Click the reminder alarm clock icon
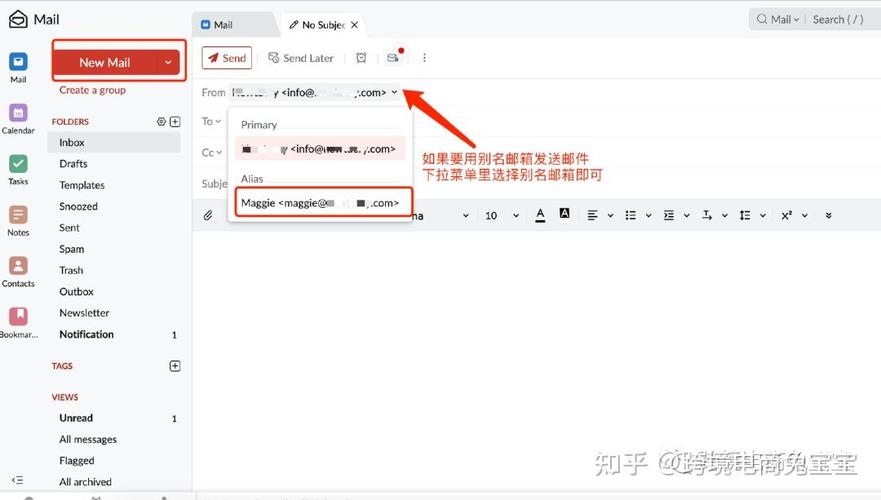Screen dimensions: 881x500 pyautogui.click(x=361, y=58)
